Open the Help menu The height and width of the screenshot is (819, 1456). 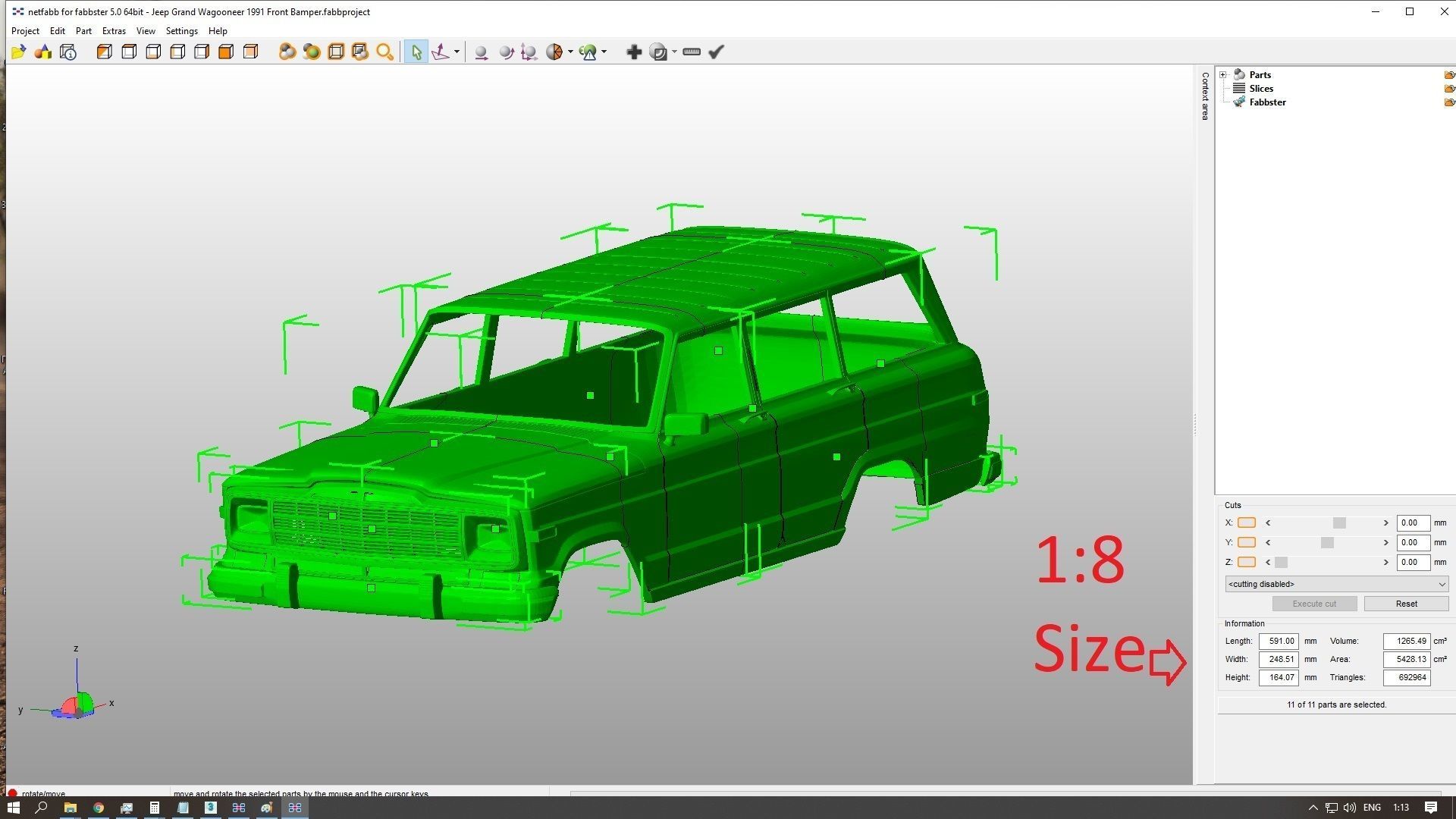point(218,31)
